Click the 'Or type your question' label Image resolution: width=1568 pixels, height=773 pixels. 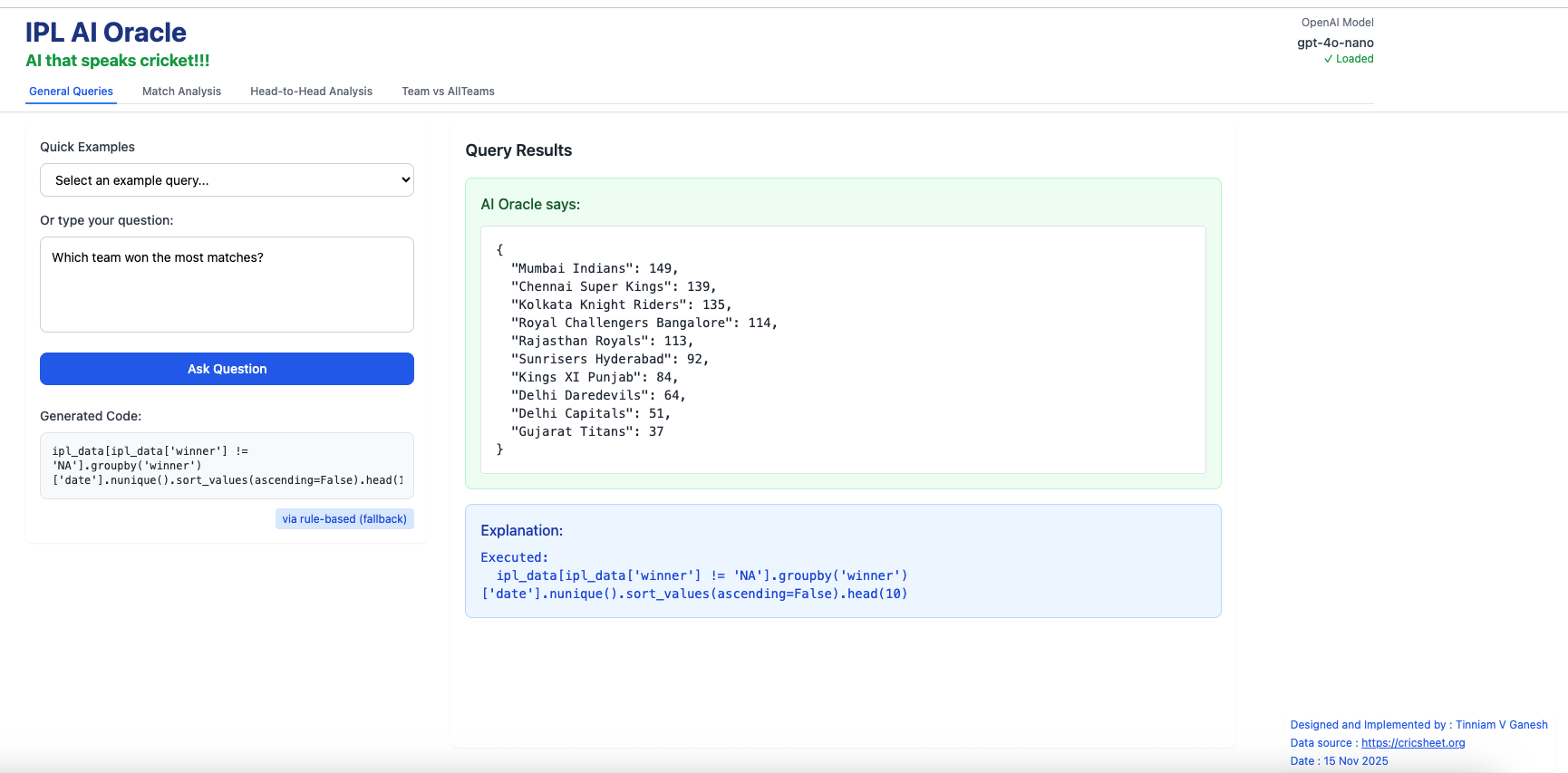tap(107, 220)
